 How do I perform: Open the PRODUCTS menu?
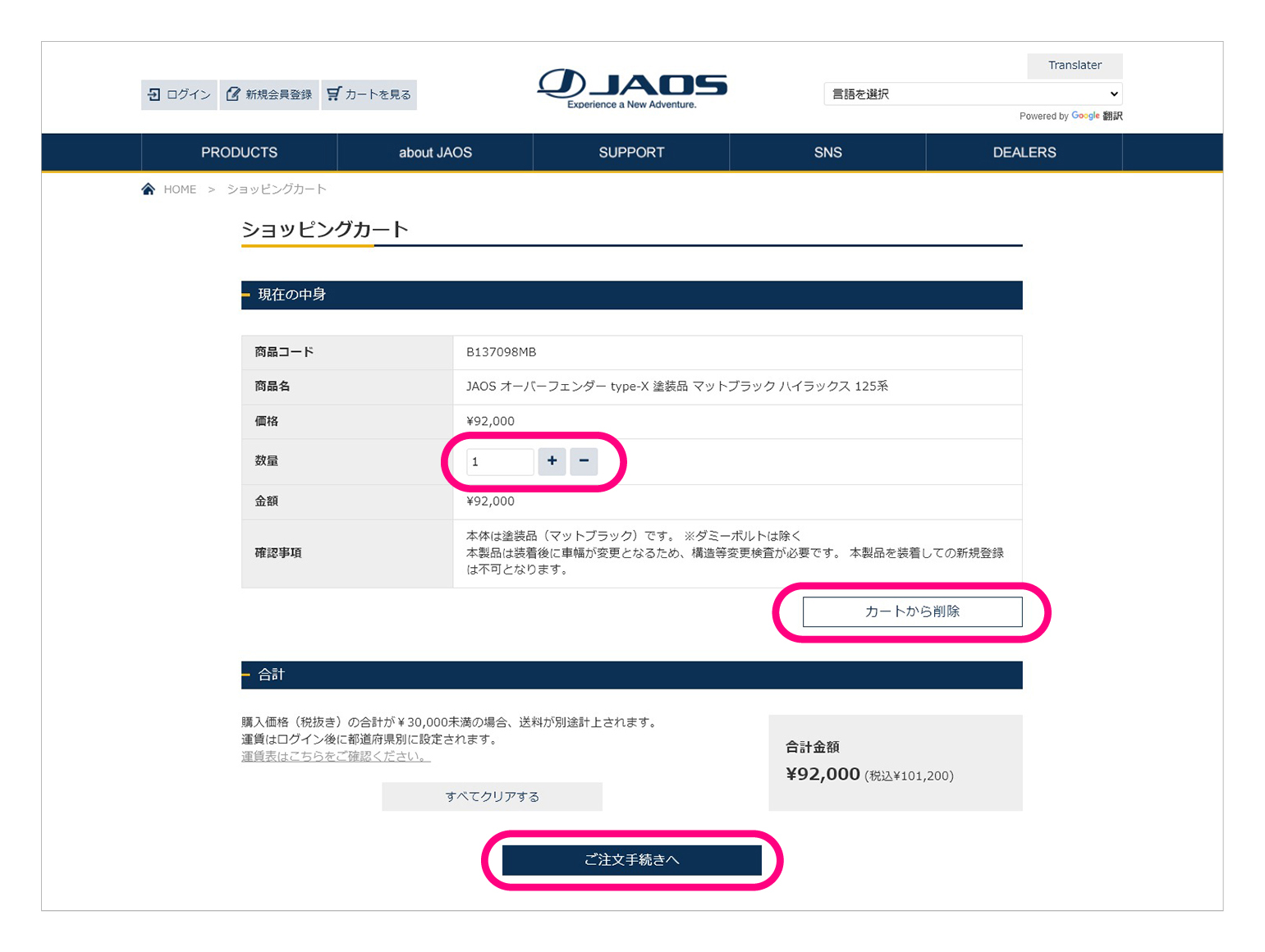239,153
